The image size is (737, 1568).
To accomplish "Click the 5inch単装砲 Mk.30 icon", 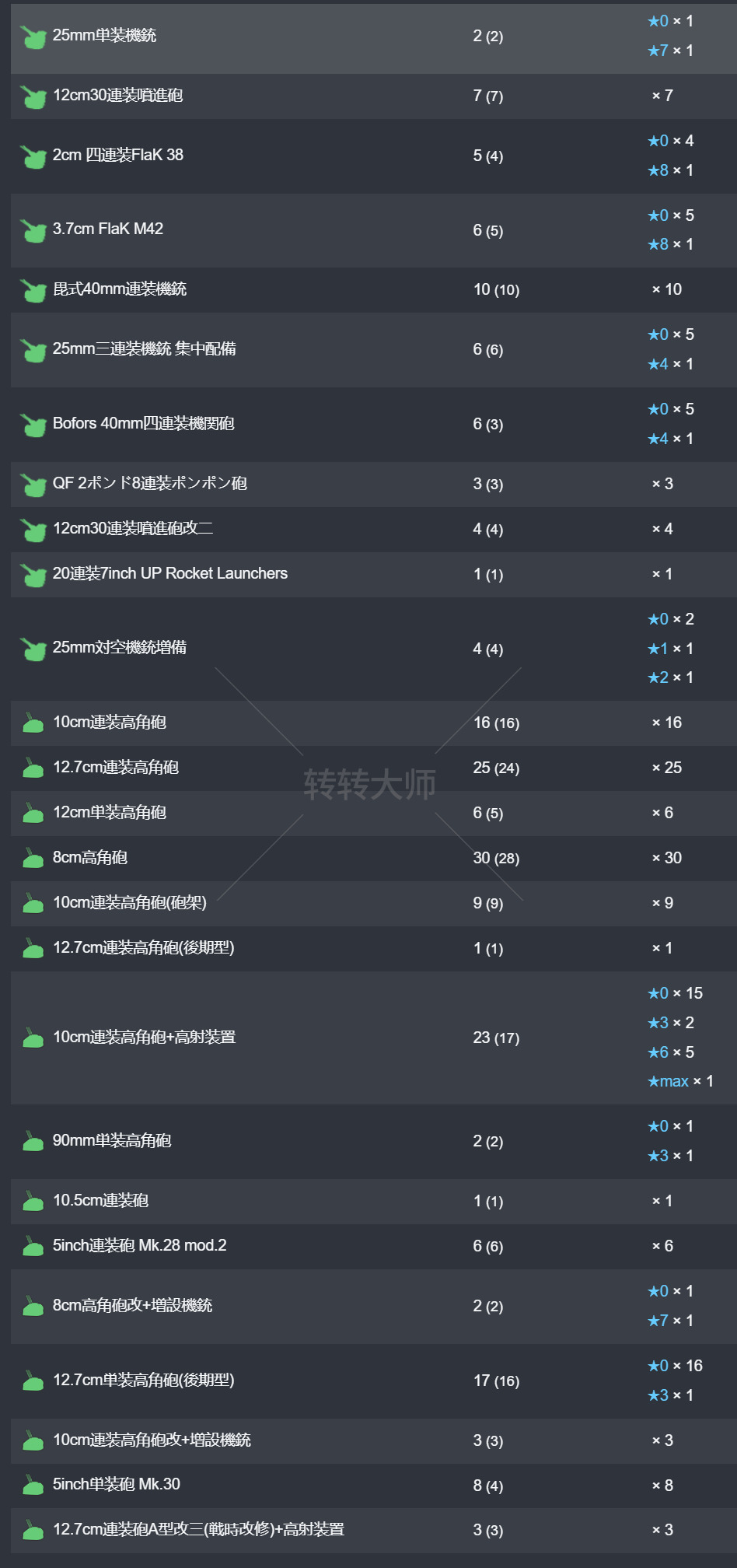I will coord(33,1485).
